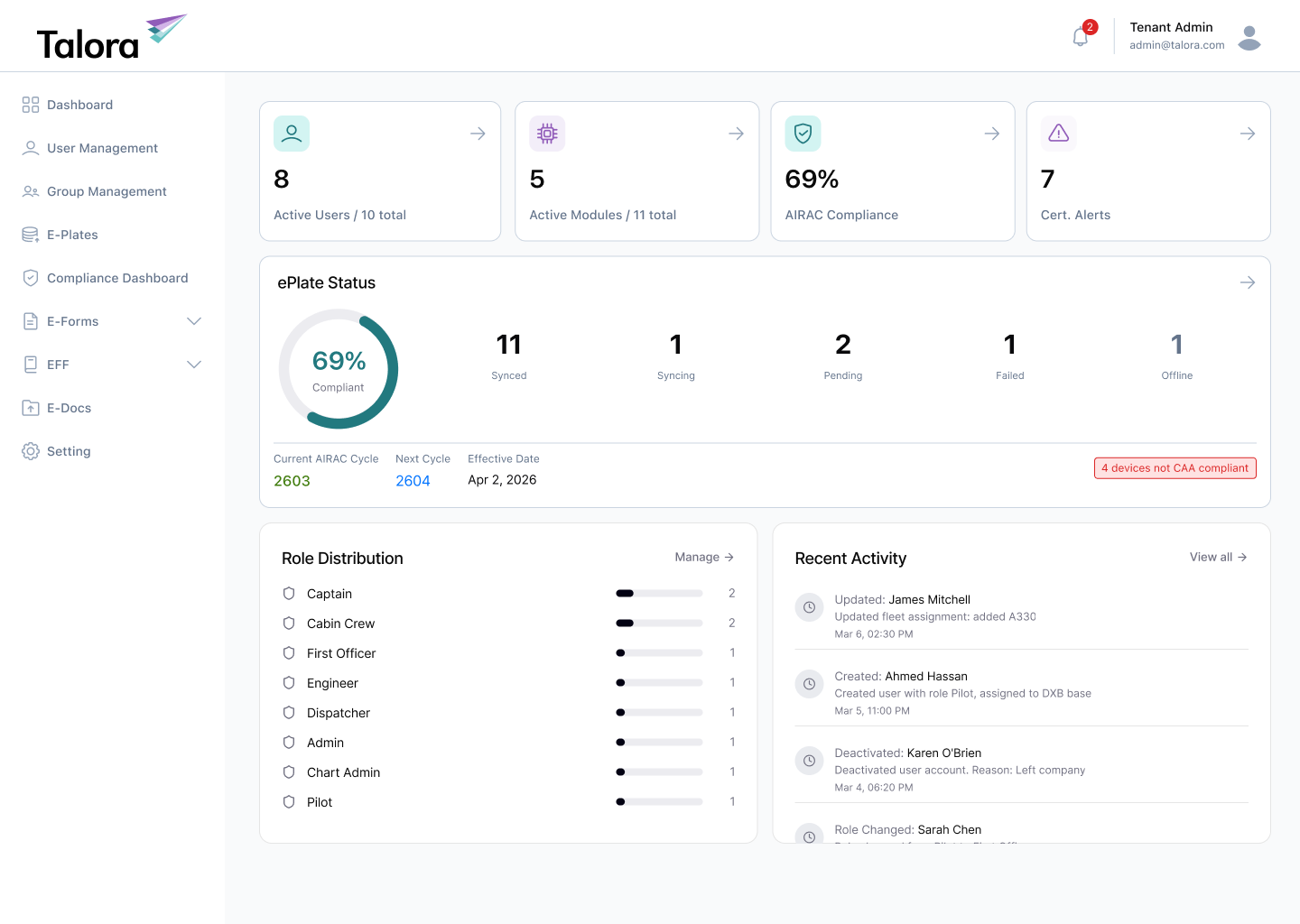Open Compliance Dashboard from sidebar

[x=117, y=278]
